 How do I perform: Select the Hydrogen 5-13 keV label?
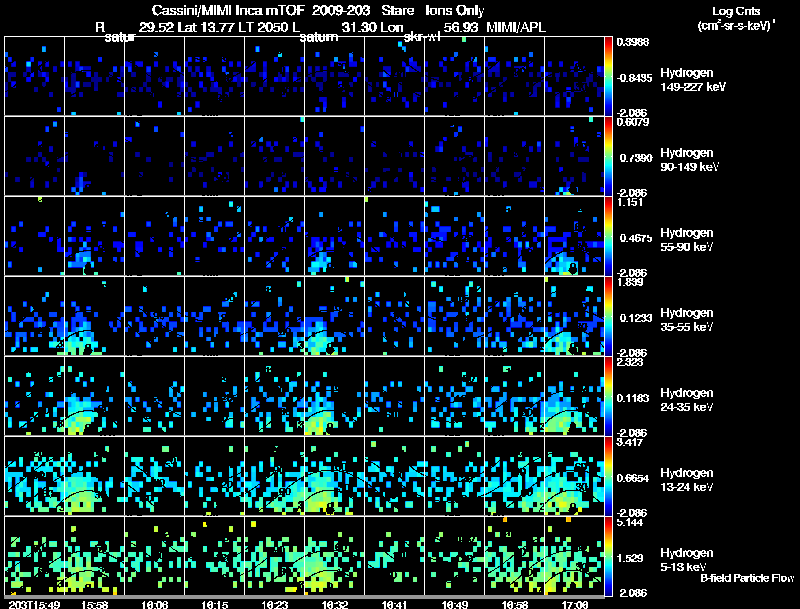tap(687, 560)
